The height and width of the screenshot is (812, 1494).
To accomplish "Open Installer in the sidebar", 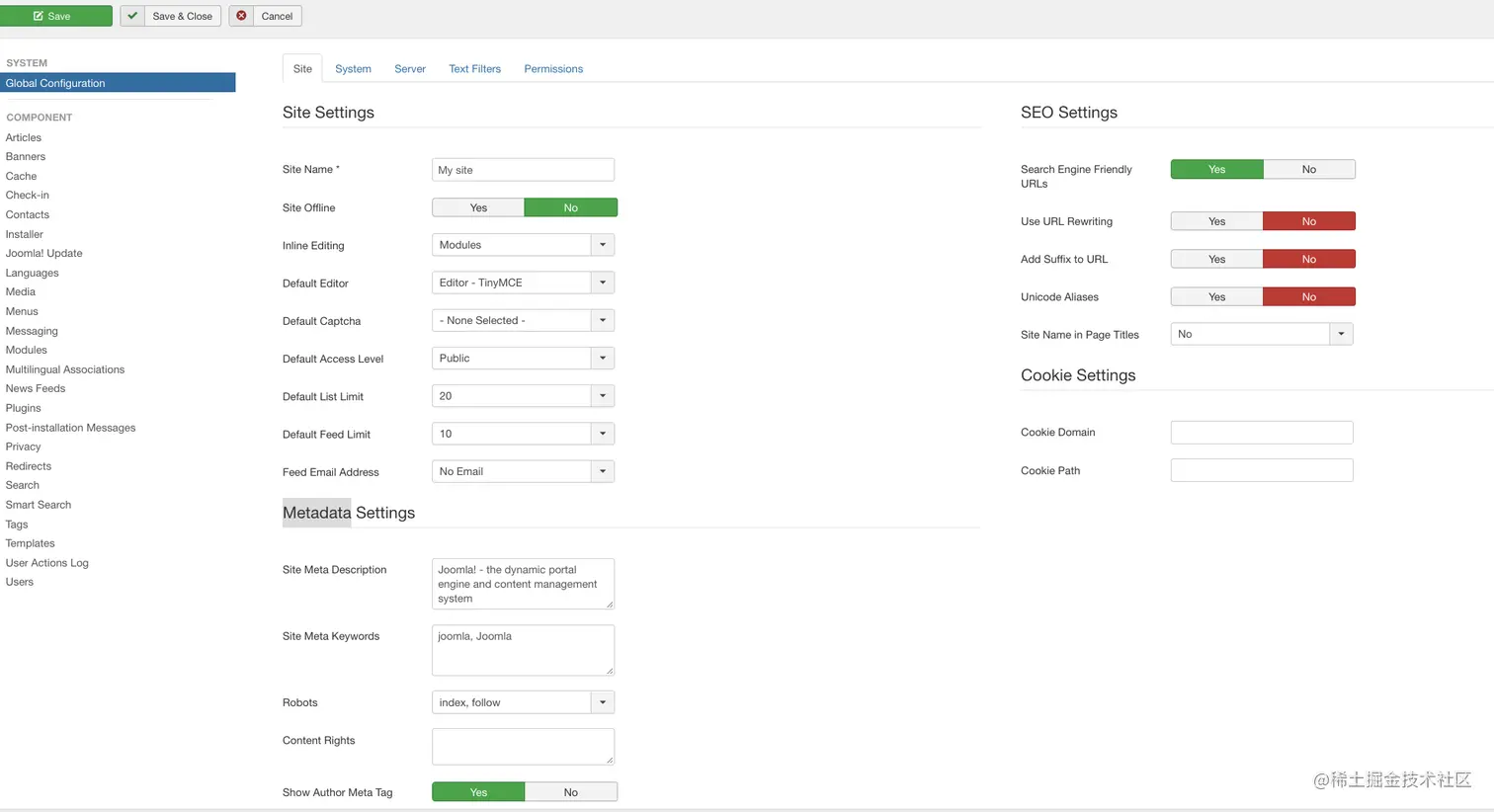I will [25, 234].
